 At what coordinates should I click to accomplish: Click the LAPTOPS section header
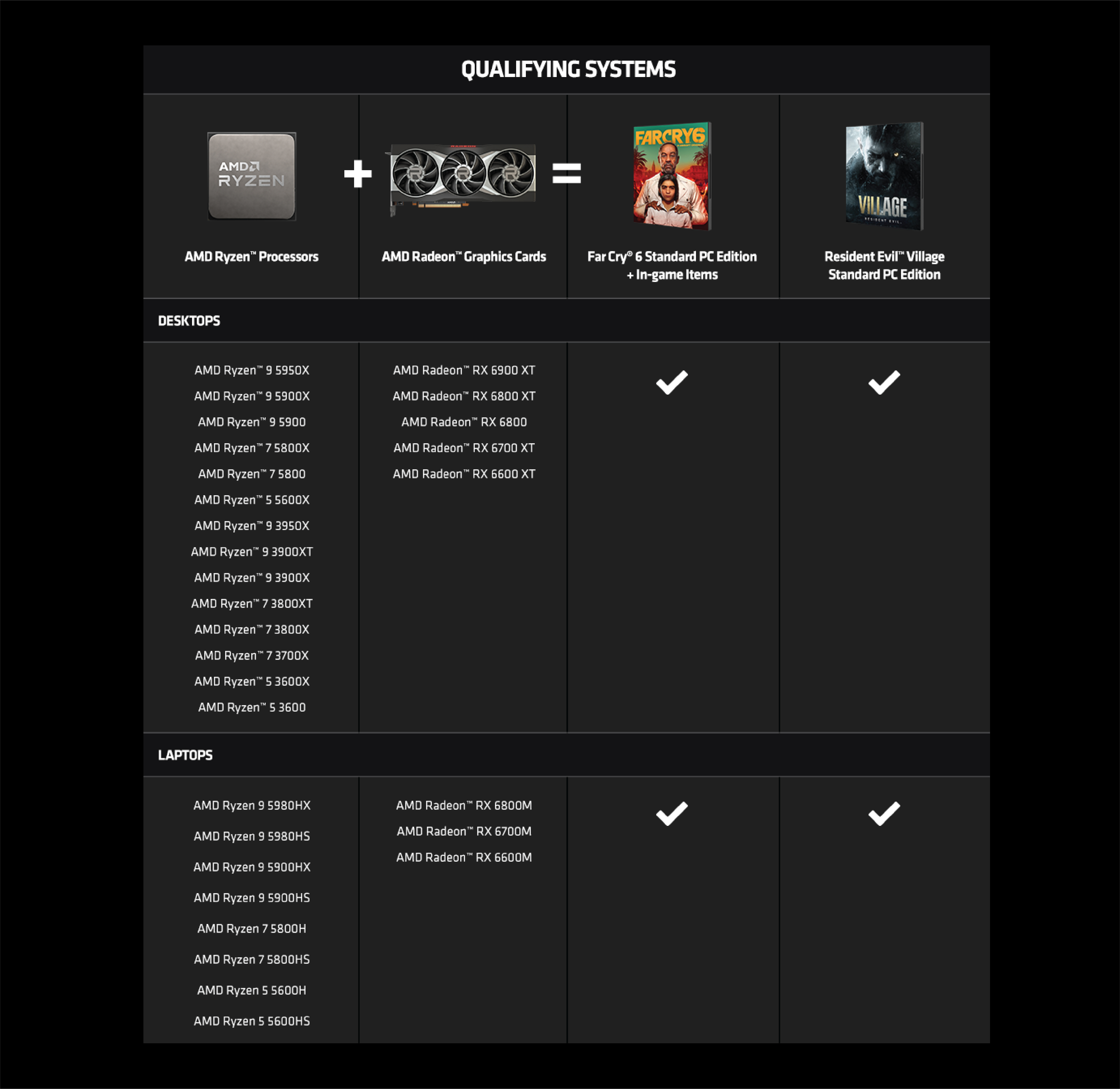[x=185, y=755]
